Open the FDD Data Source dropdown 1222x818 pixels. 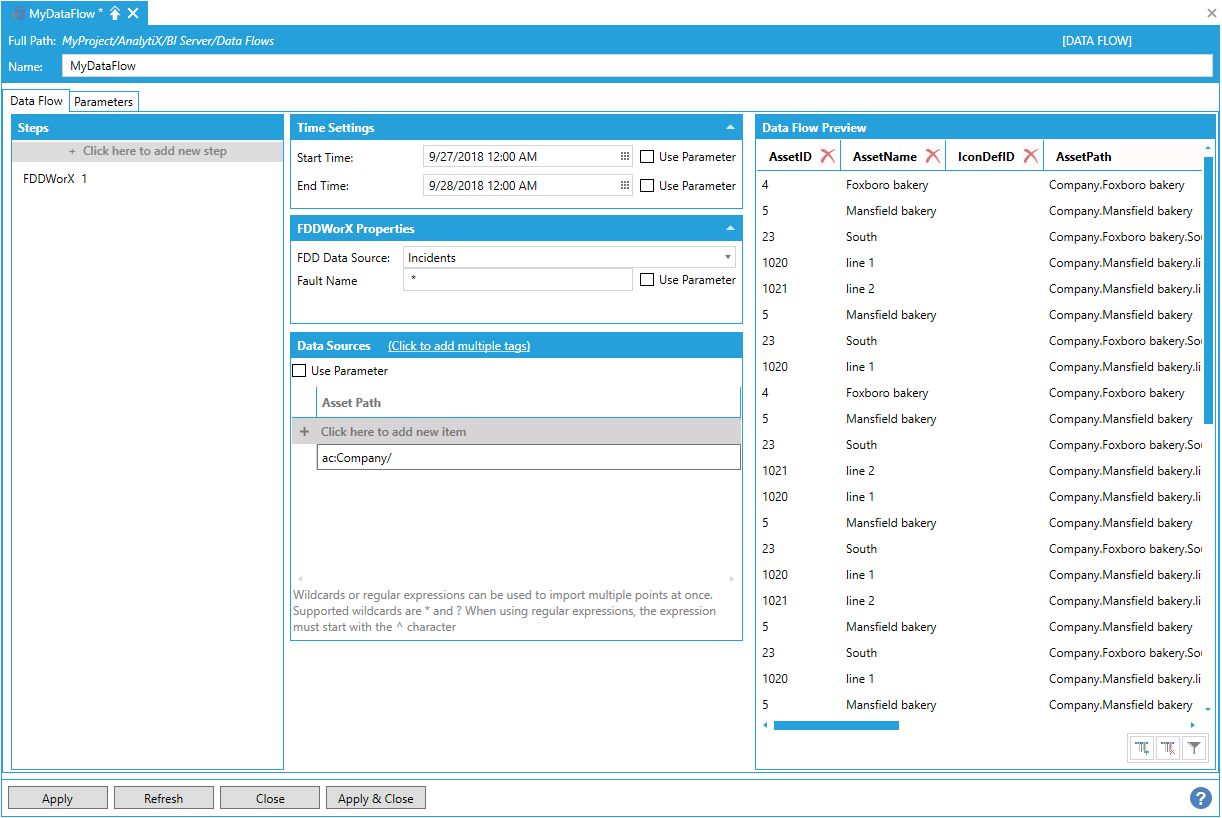[x=727, y=258]
